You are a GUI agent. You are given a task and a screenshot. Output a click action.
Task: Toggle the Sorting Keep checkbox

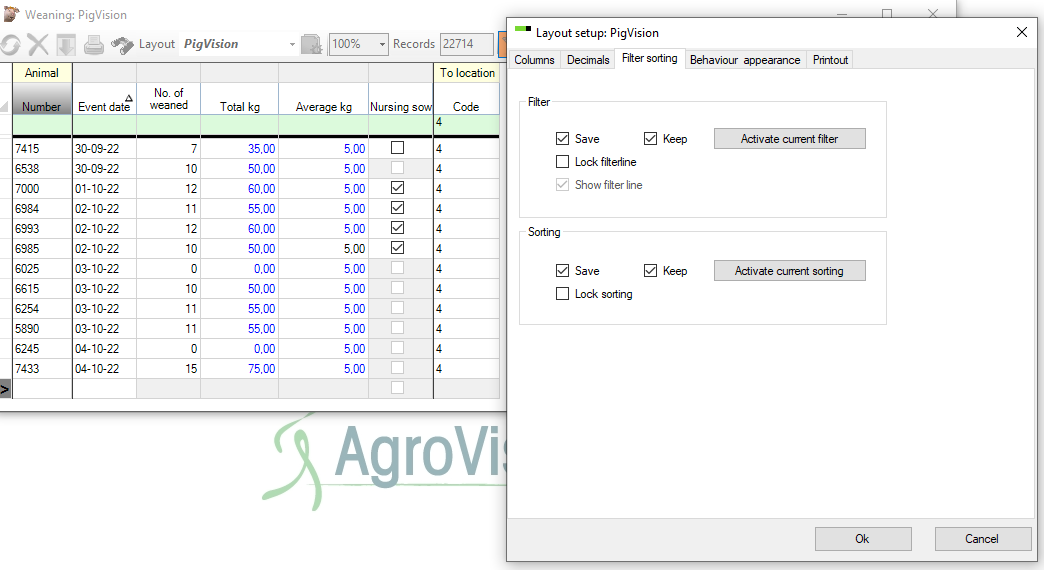click(x=651, y=270)
